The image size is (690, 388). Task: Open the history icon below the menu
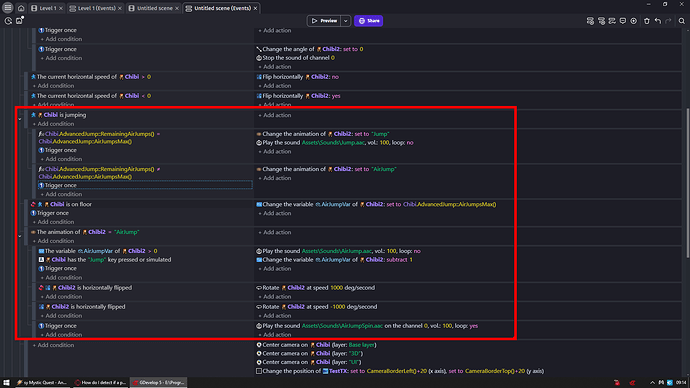pos(8,21)
